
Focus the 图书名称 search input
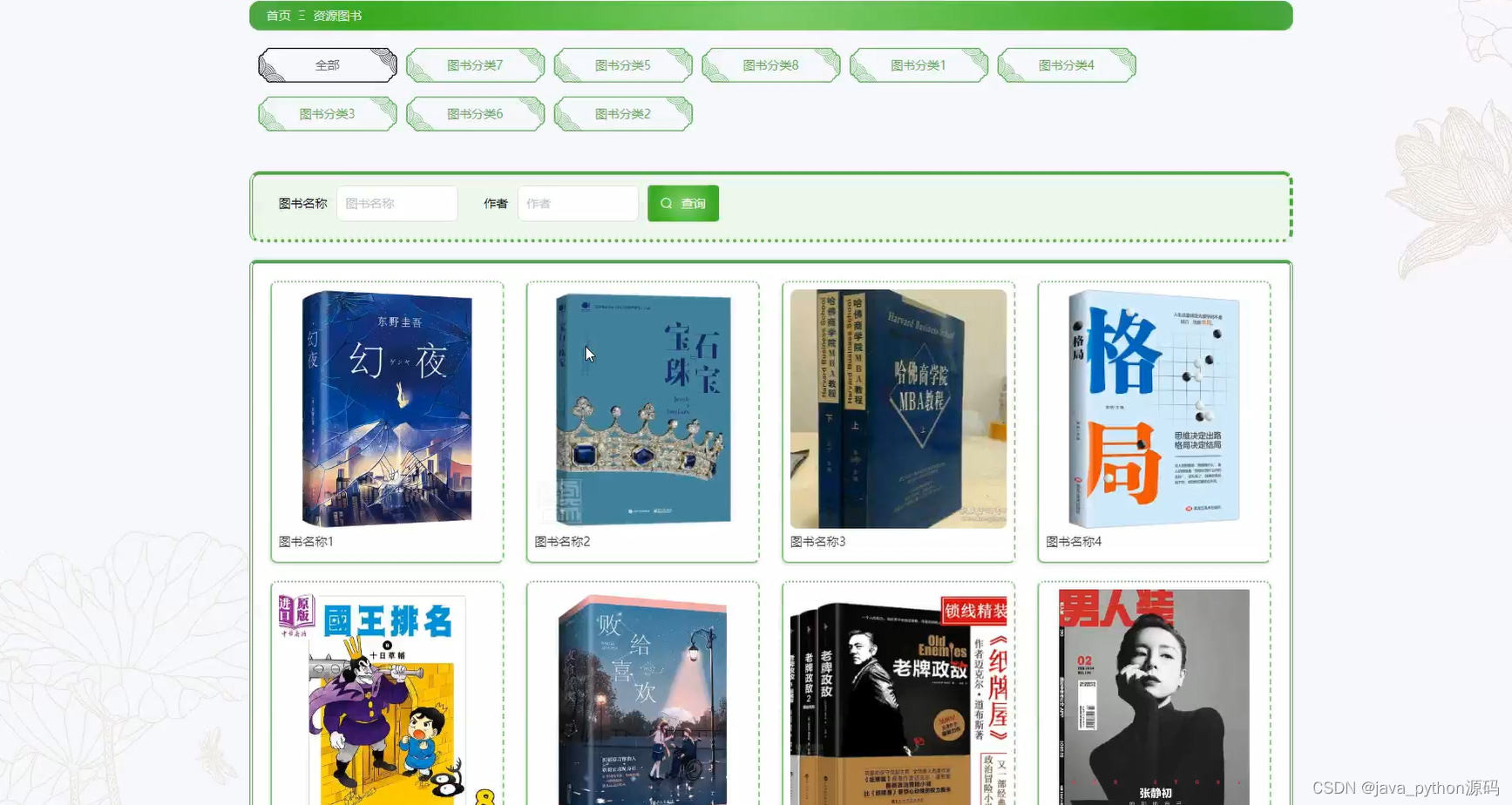(x=397, y=203)
